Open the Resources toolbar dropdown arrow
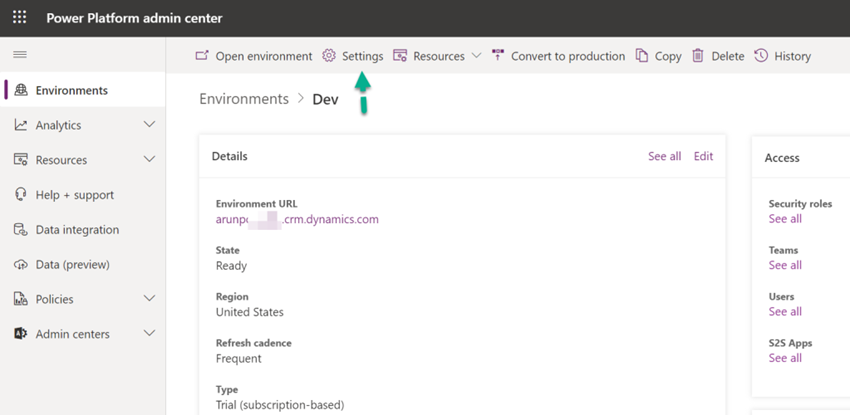 476,56
